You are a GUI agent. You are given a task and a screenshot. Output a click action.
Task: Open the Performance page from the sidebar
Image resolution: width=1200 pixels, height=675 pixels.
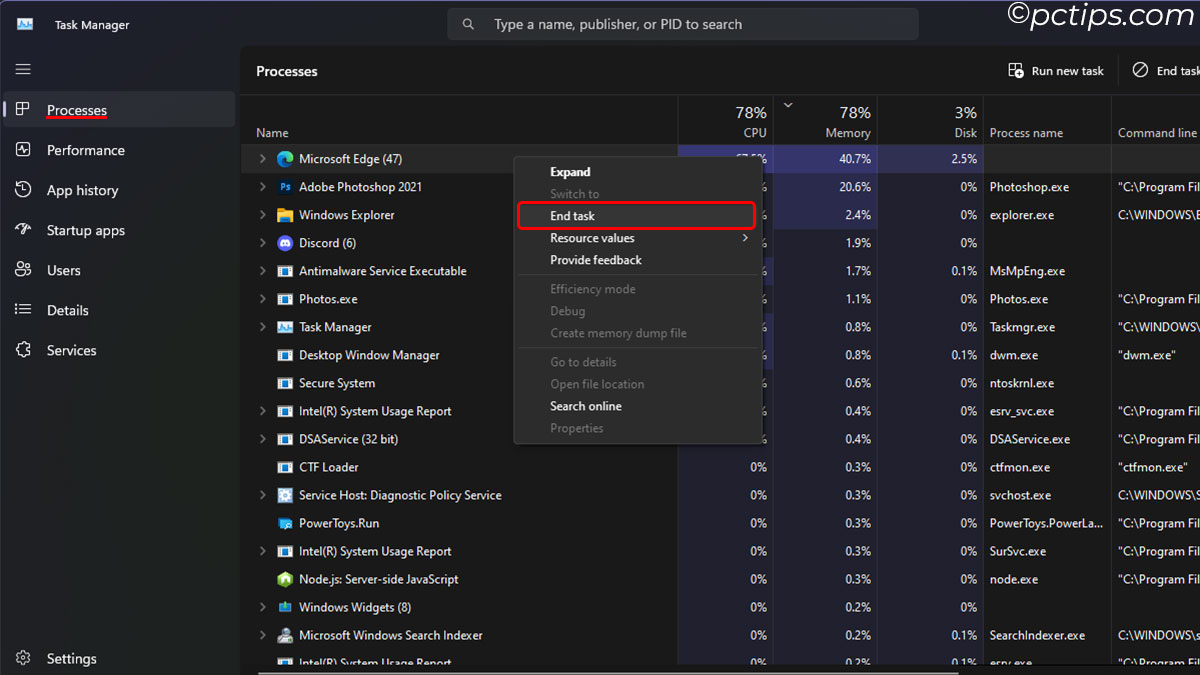tap(86, 150)
